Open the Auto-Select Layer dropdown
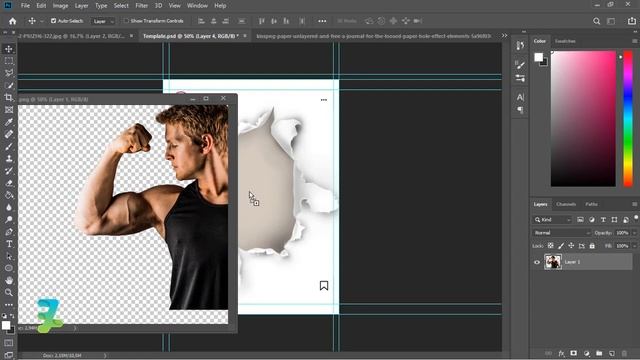Viewport: 640px width, 360px height. click(x=102, y=21)
